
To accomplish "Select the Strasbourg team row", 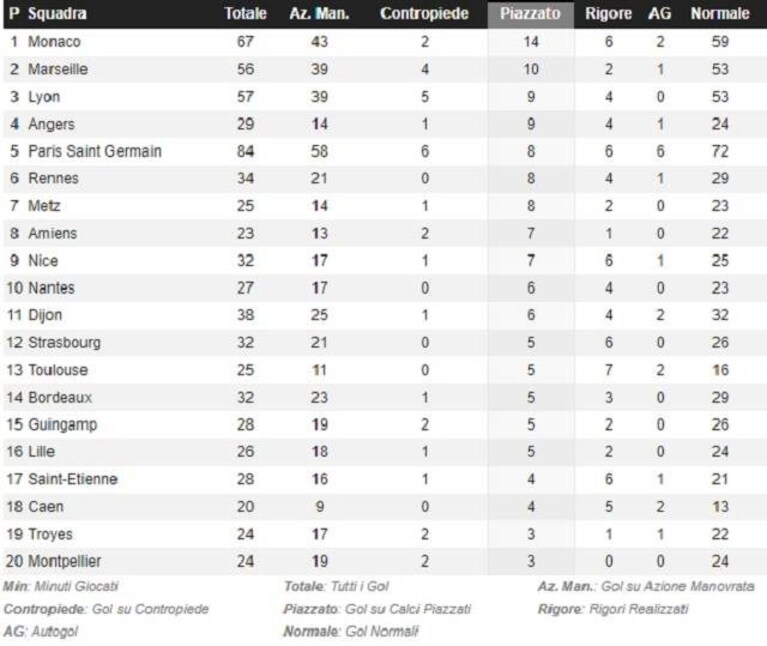I will pyautogui.click(x=384, y=342).
